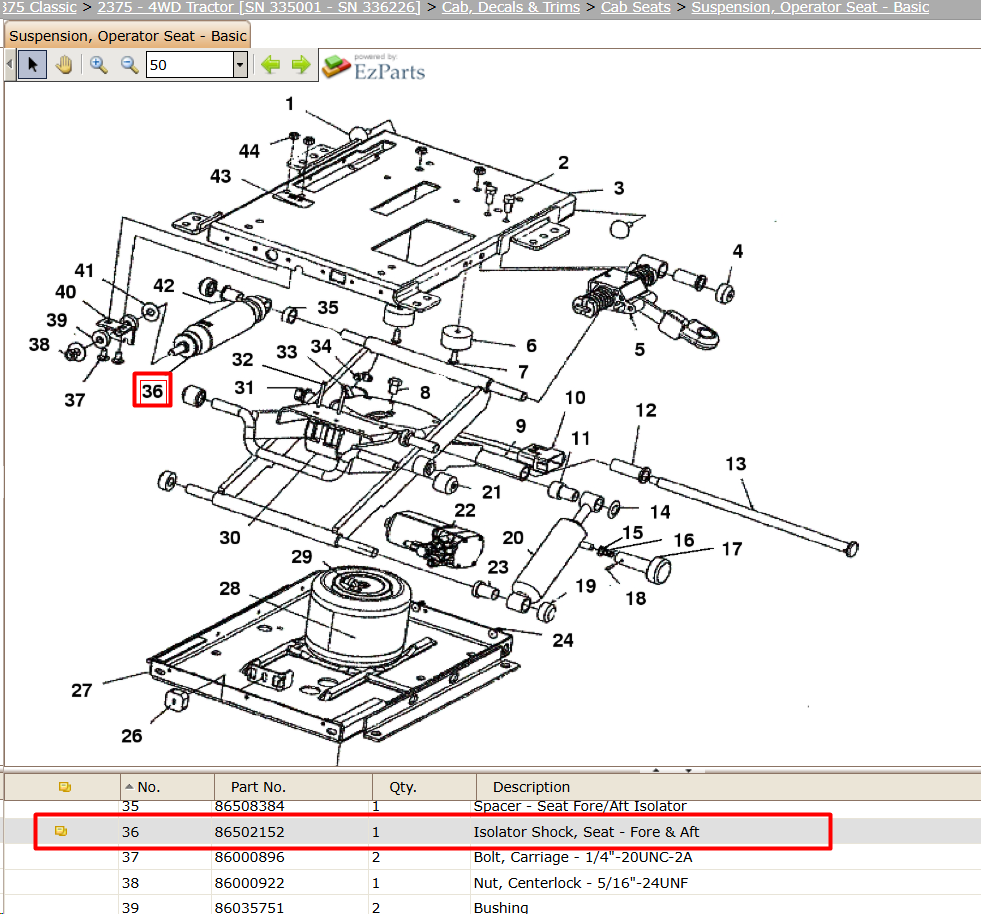The width and height of the screenshot is (981, 914).
Task: Open the zoom level dropdown arrow
Action: [x=240, y=64]
